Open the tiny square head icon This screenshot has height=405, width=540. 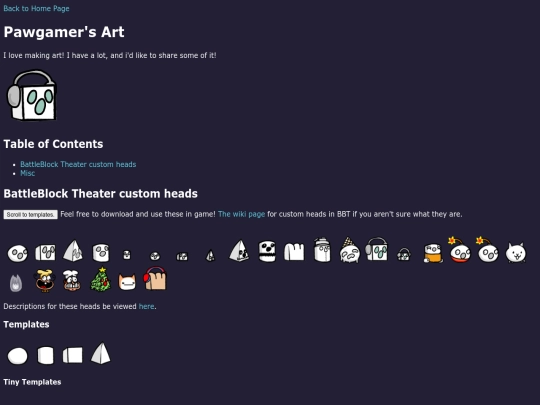coord(182,257)
